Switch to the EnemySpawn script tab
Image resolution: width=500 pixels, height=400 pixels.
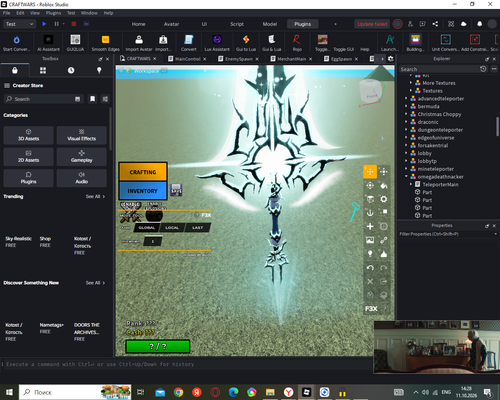[x=238, y=59]
